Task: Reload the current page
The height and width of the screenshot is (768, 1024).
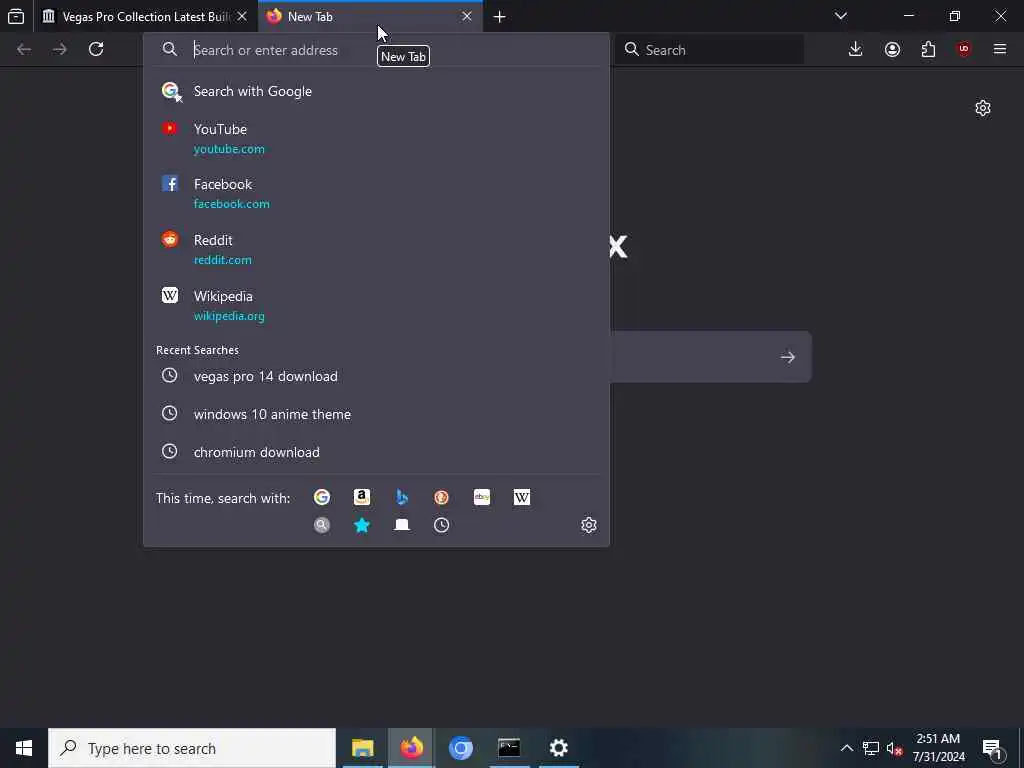Action: pyautogui.click(x=96, y=50)
